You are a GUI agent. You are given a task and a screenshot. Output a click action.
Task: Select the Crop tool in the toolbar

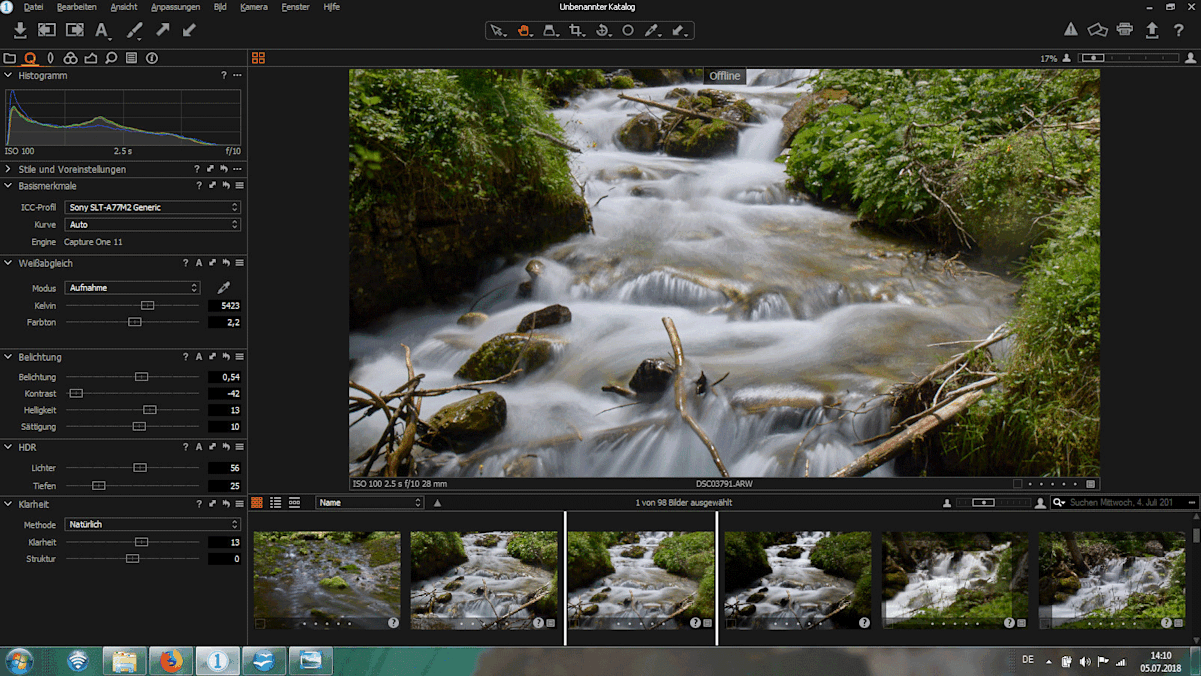[575, 30]
